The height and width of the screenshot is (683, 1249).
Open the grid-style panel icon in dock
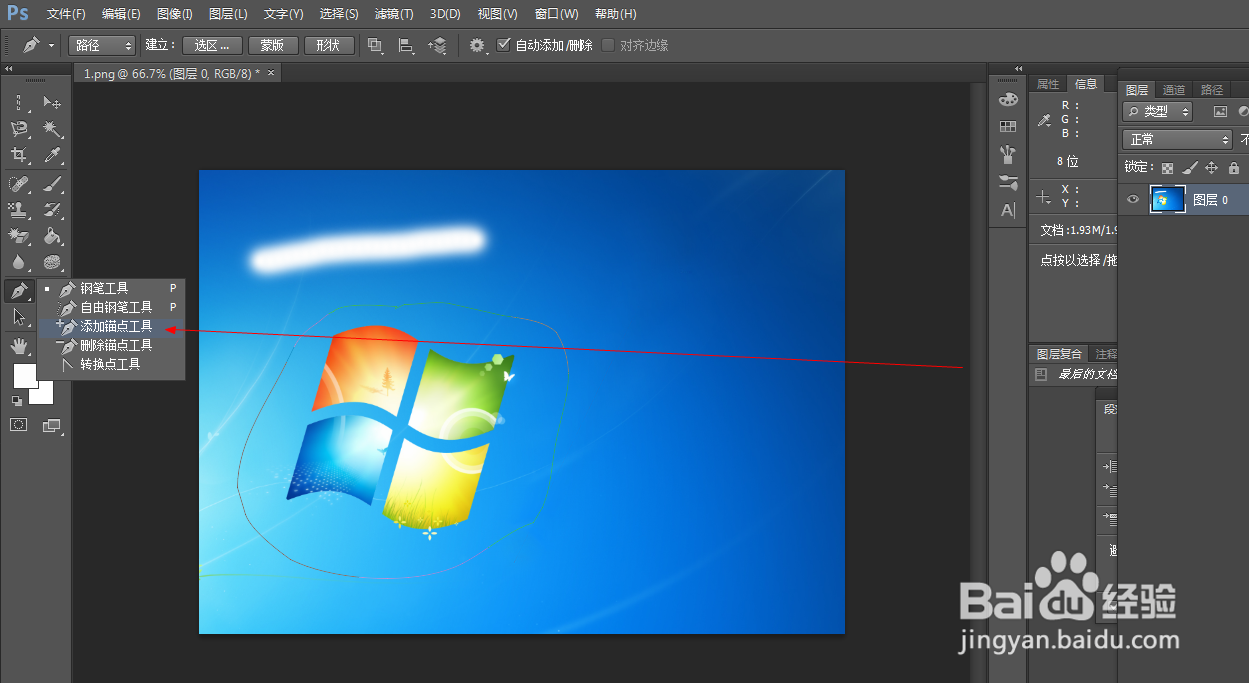click(1008, 127)
